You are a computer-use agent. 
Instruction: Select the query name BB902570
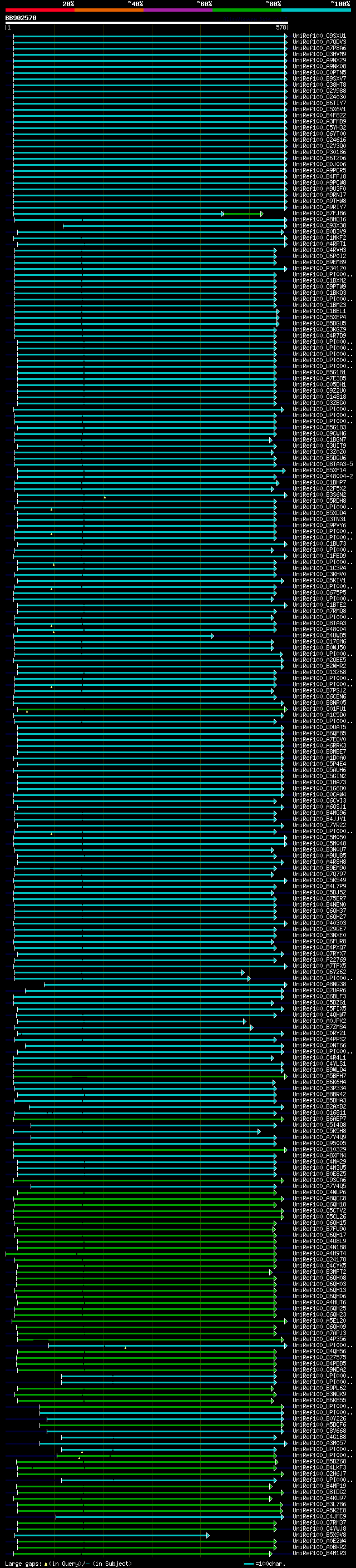(x=21, y=18)
